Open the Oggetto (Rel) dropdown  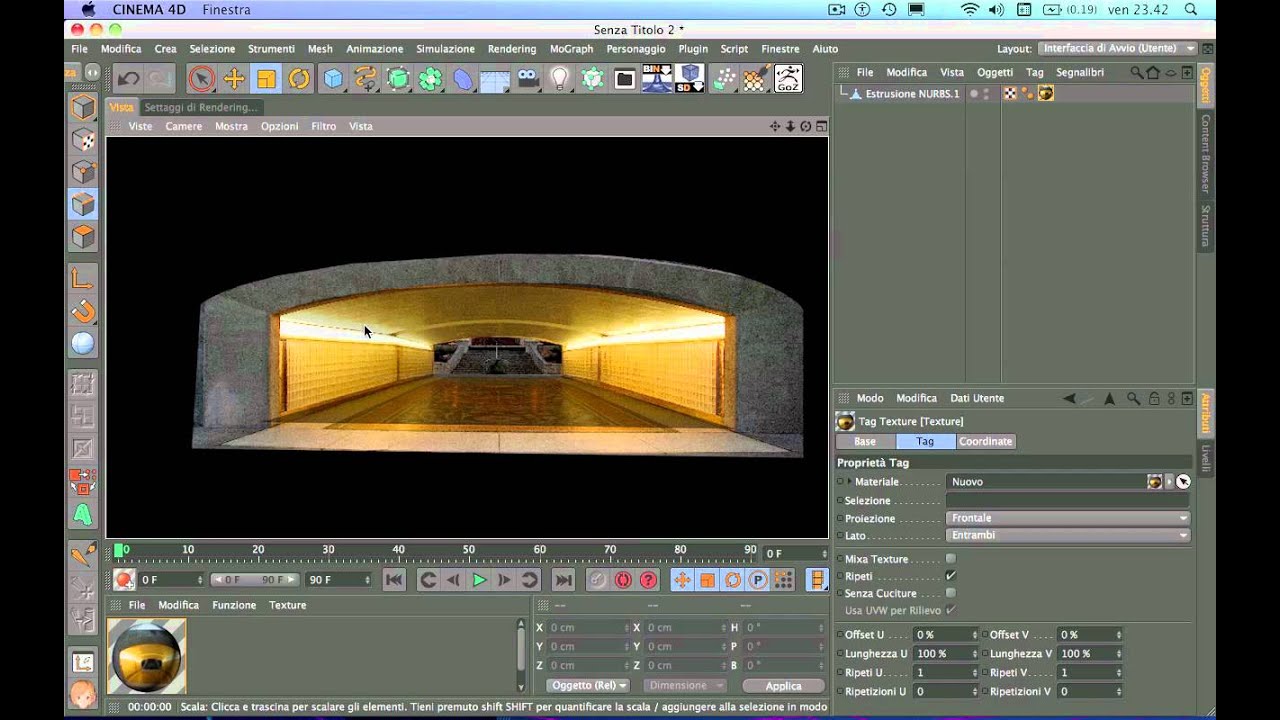tap(589, 685)
